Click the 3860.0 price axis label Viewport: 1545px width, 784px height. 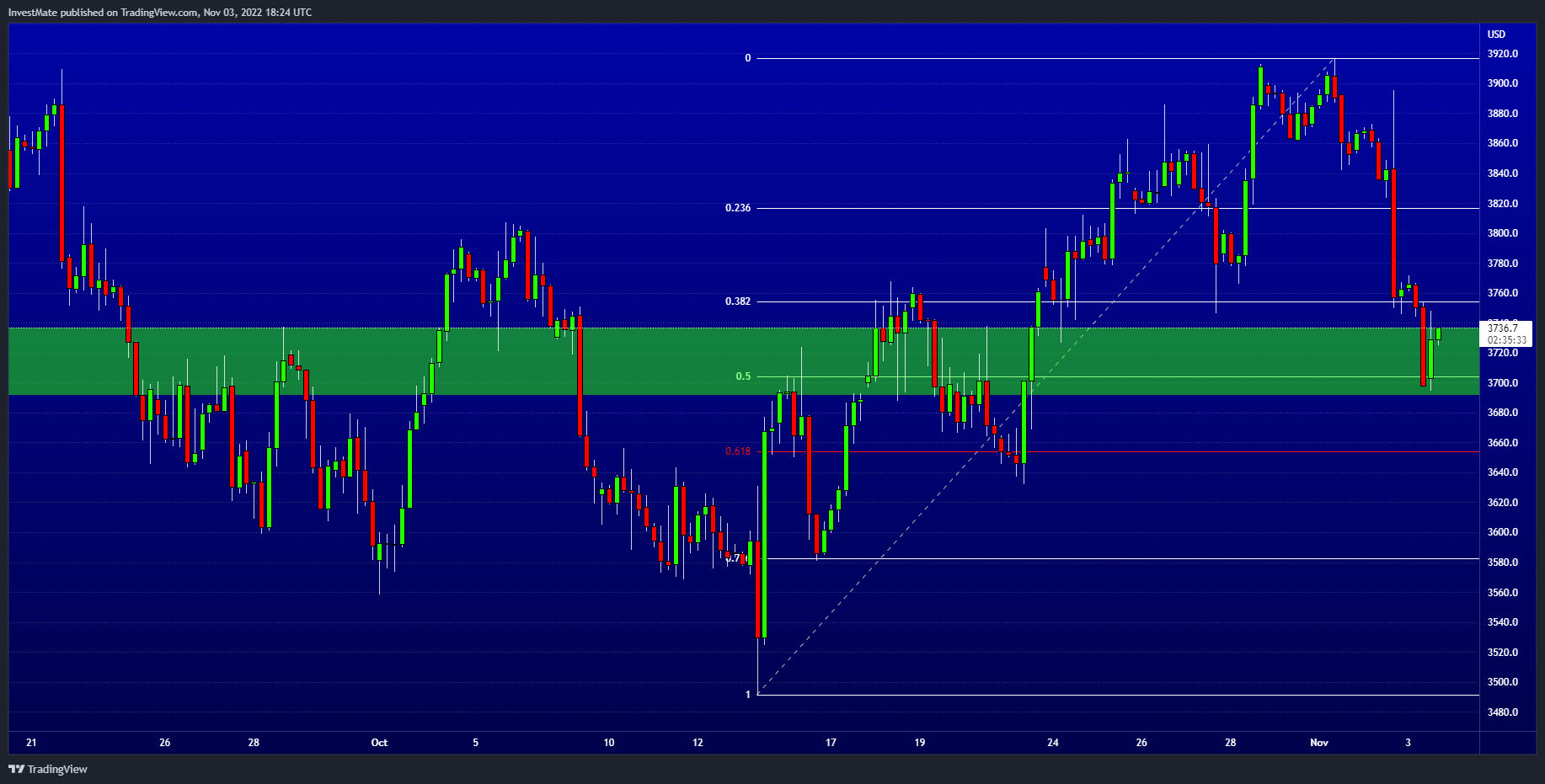pos(1503,143)
